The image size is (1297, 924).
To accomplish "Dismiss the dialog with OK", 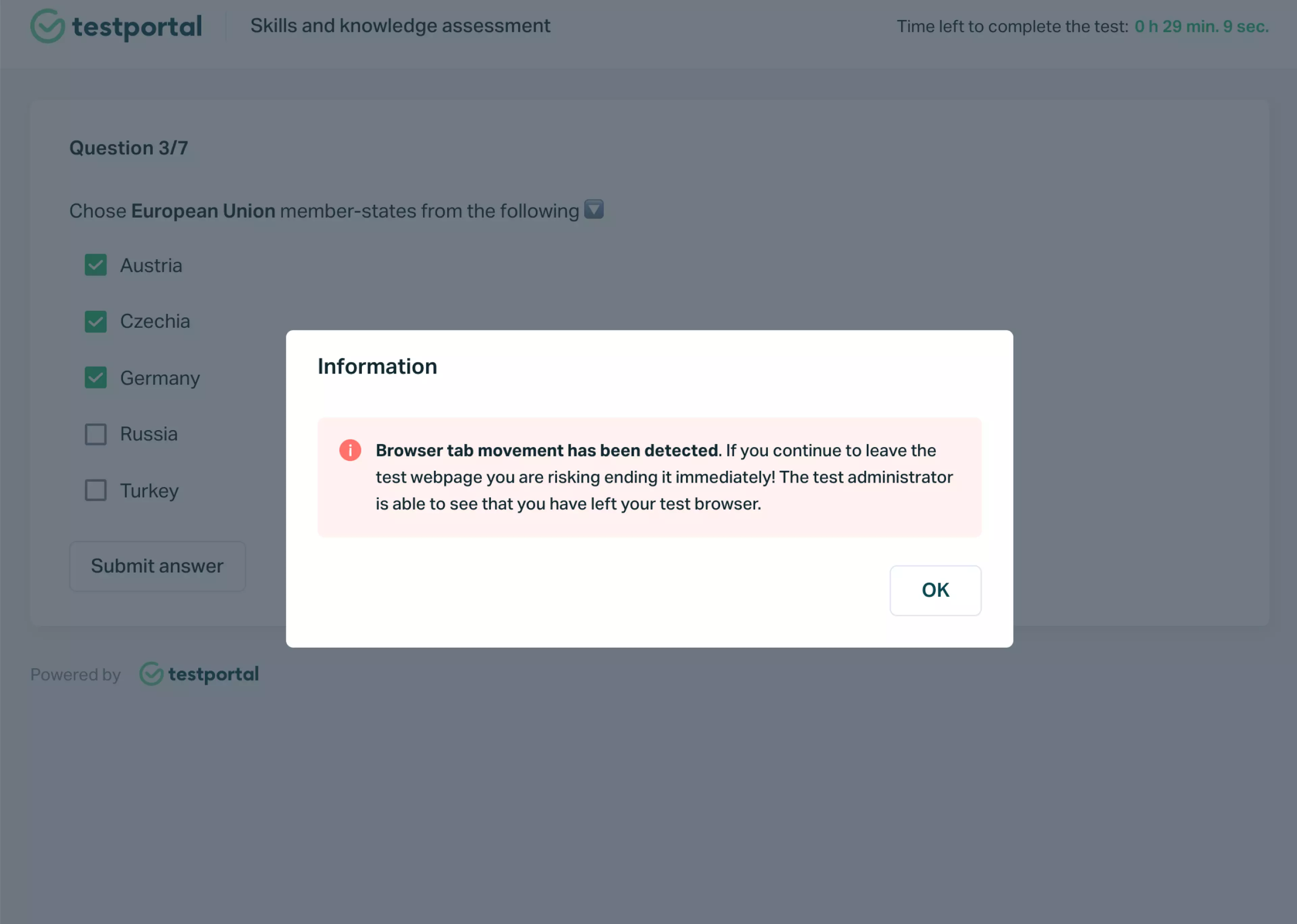I will click(935, 590).
